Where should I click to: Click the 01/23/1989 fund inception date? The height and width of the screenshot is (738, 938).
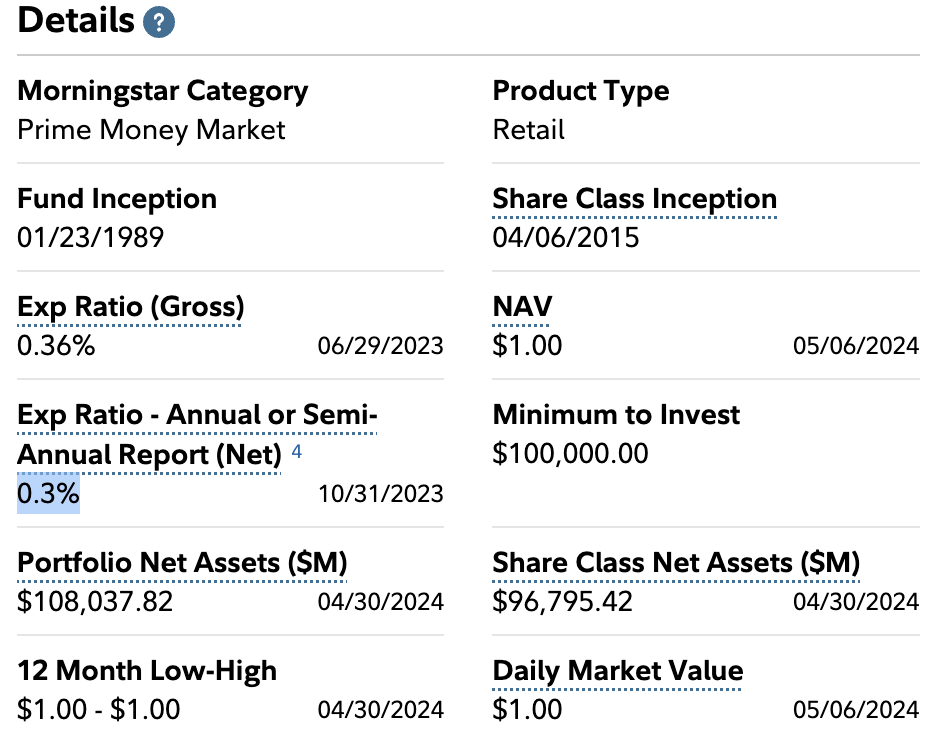pos(90,238)
